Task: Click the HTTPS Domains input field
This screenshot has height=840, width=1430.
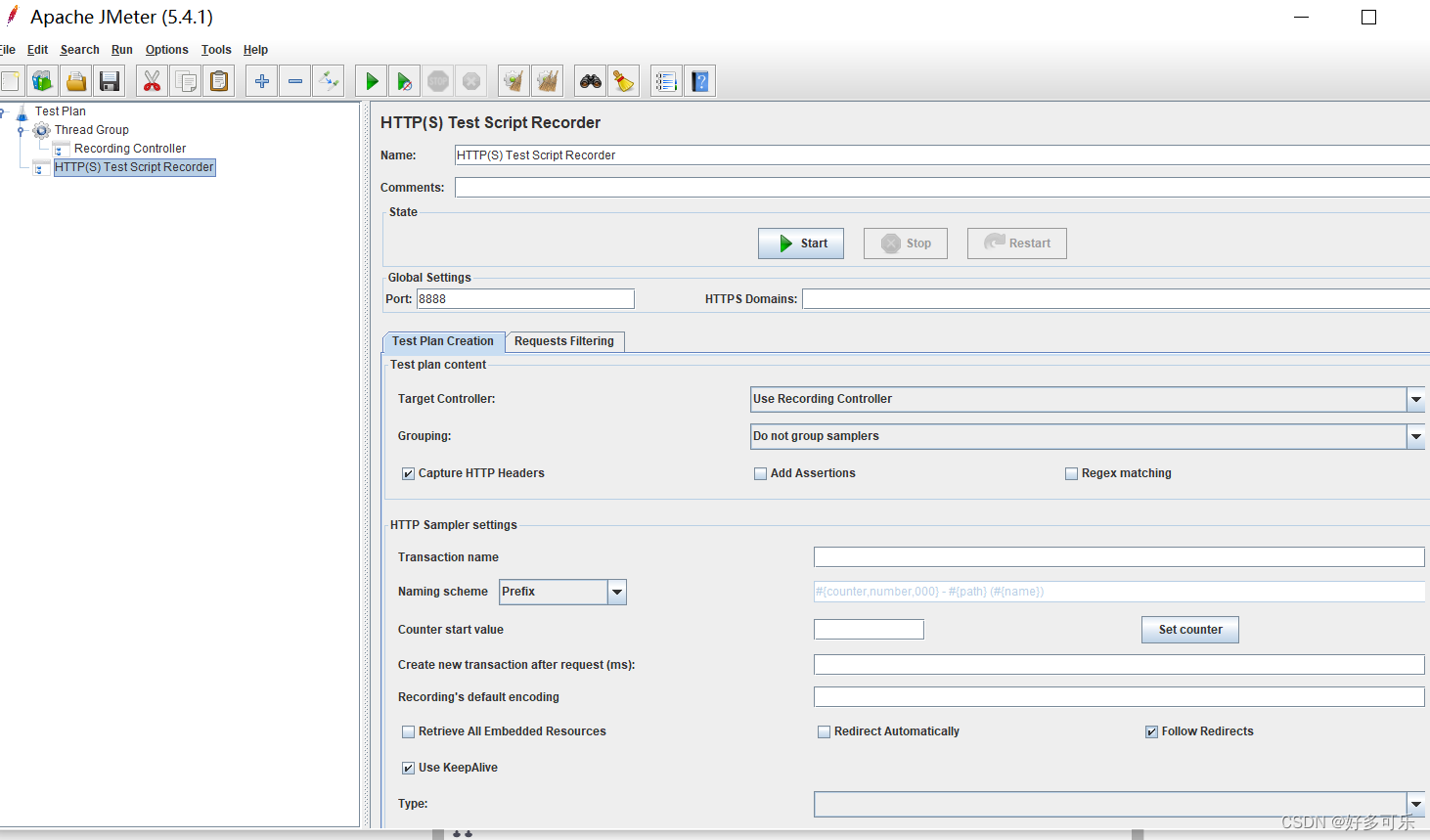Action: (x=1116, y=299)
